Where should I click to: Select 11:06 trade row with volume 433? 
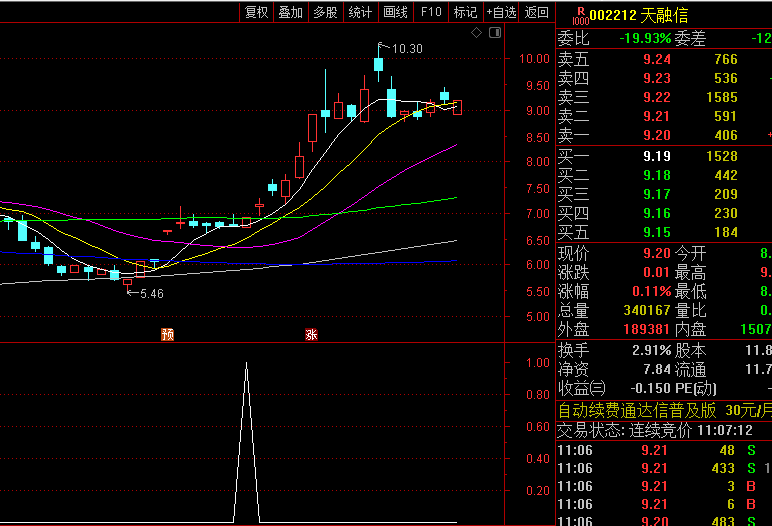click(664, 468)
